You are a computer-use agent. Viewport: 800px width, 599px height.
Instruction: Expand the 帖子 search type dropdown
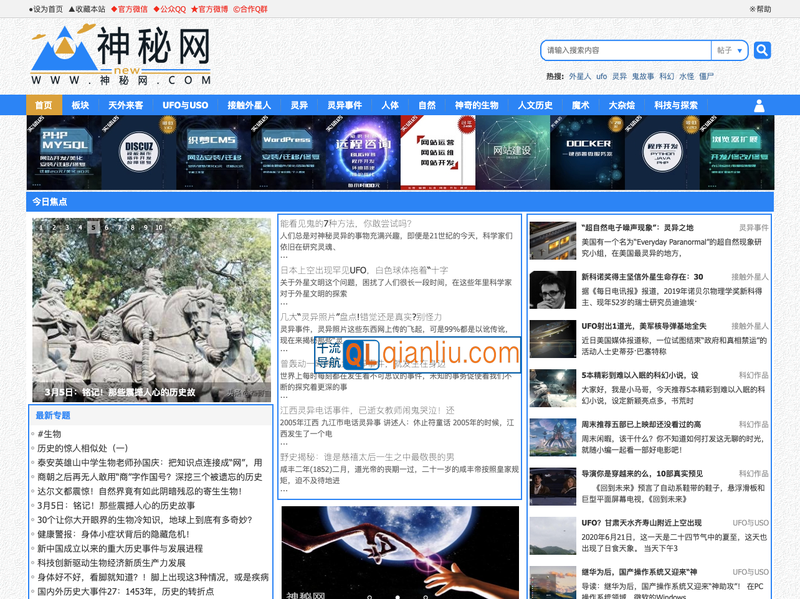pyautogui.click(x=730, y=50)
